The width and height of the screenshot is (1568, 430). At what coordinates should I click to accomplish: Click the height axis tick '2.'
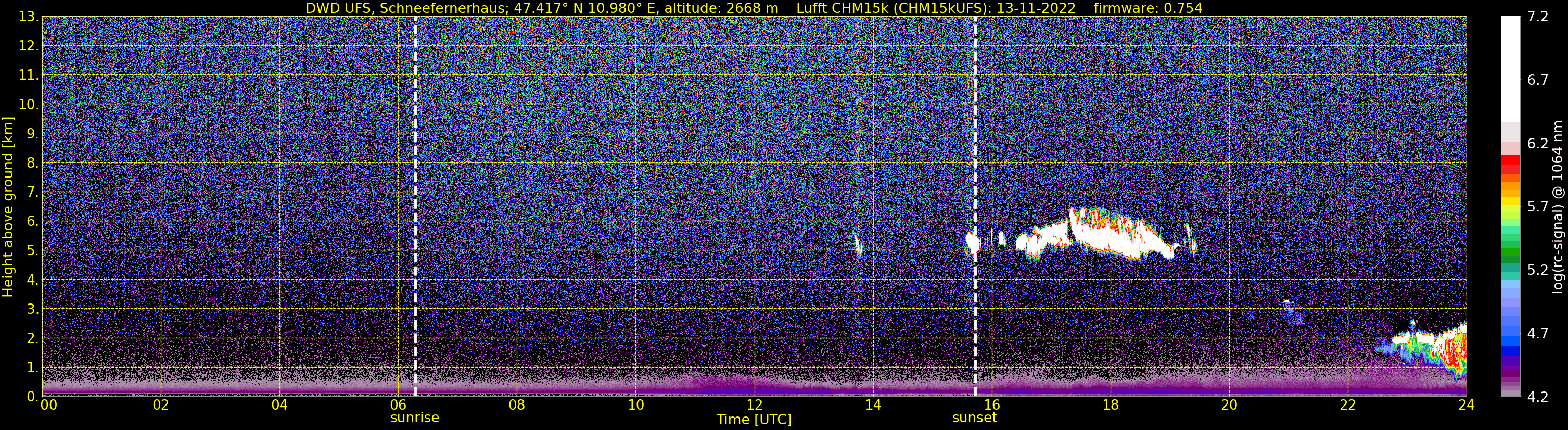(32, 339)
